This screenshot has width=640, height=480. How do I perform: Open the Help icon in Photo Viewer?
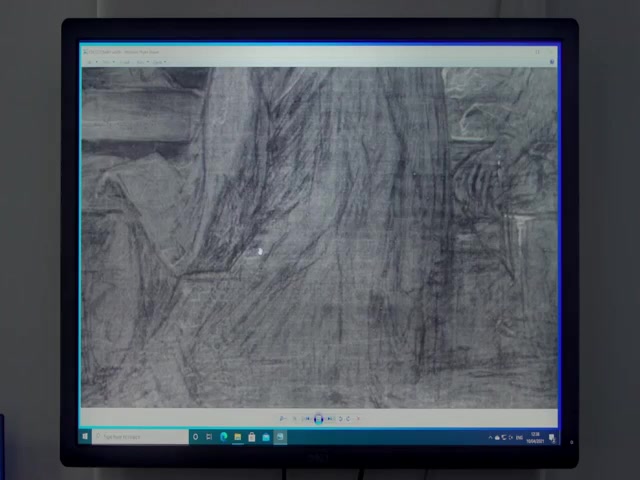click(551, 62)
